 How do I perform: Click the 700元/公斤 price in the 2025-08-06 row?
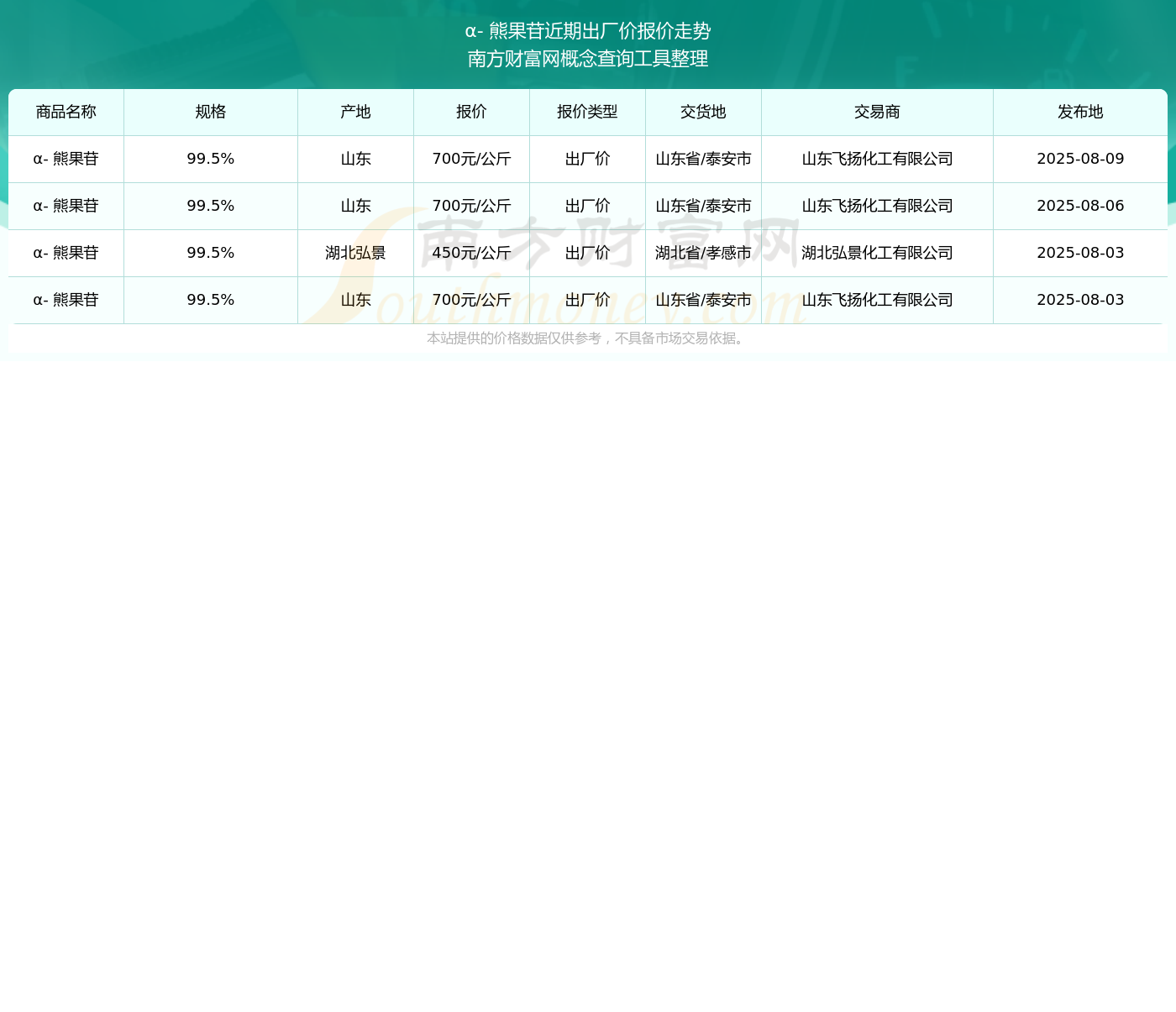[471, 206]
